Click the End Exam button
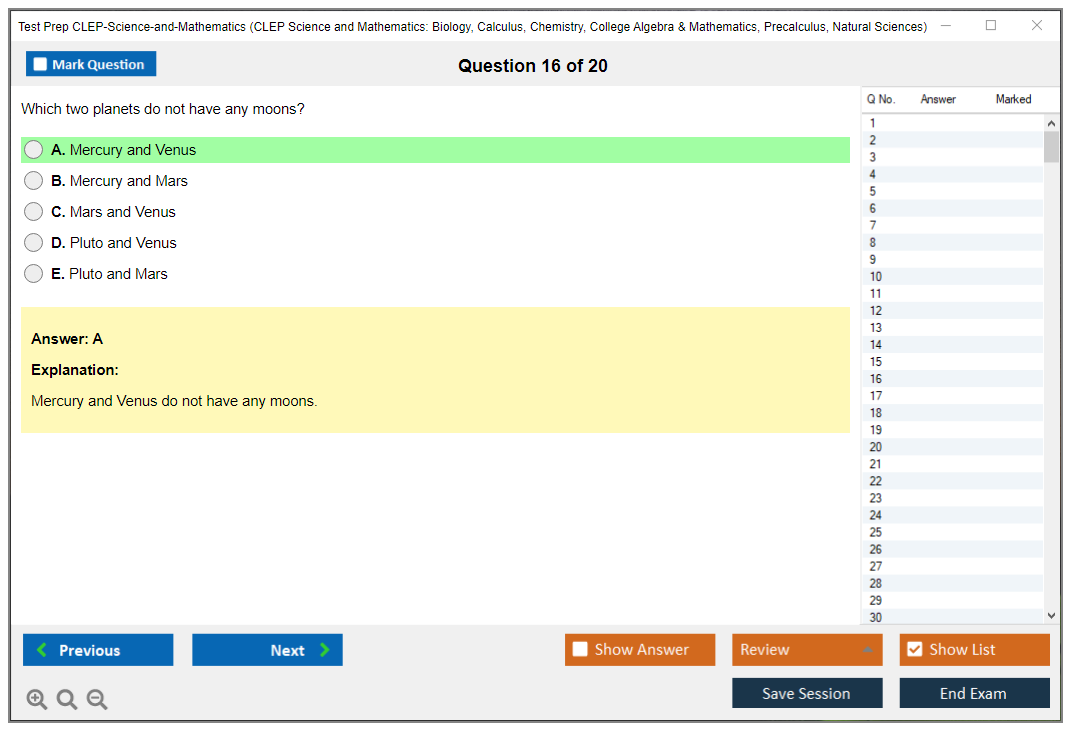 [974, 693]
